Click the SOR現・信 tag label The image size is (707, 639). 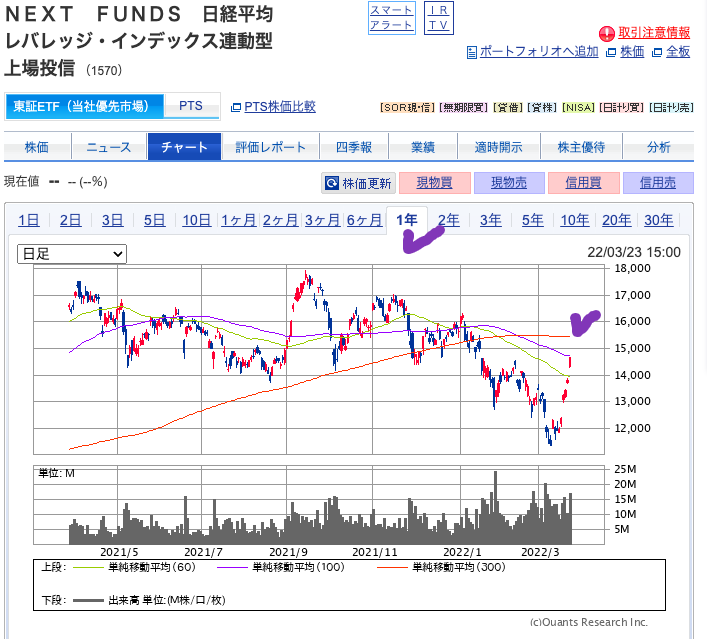tap(407, 108)
